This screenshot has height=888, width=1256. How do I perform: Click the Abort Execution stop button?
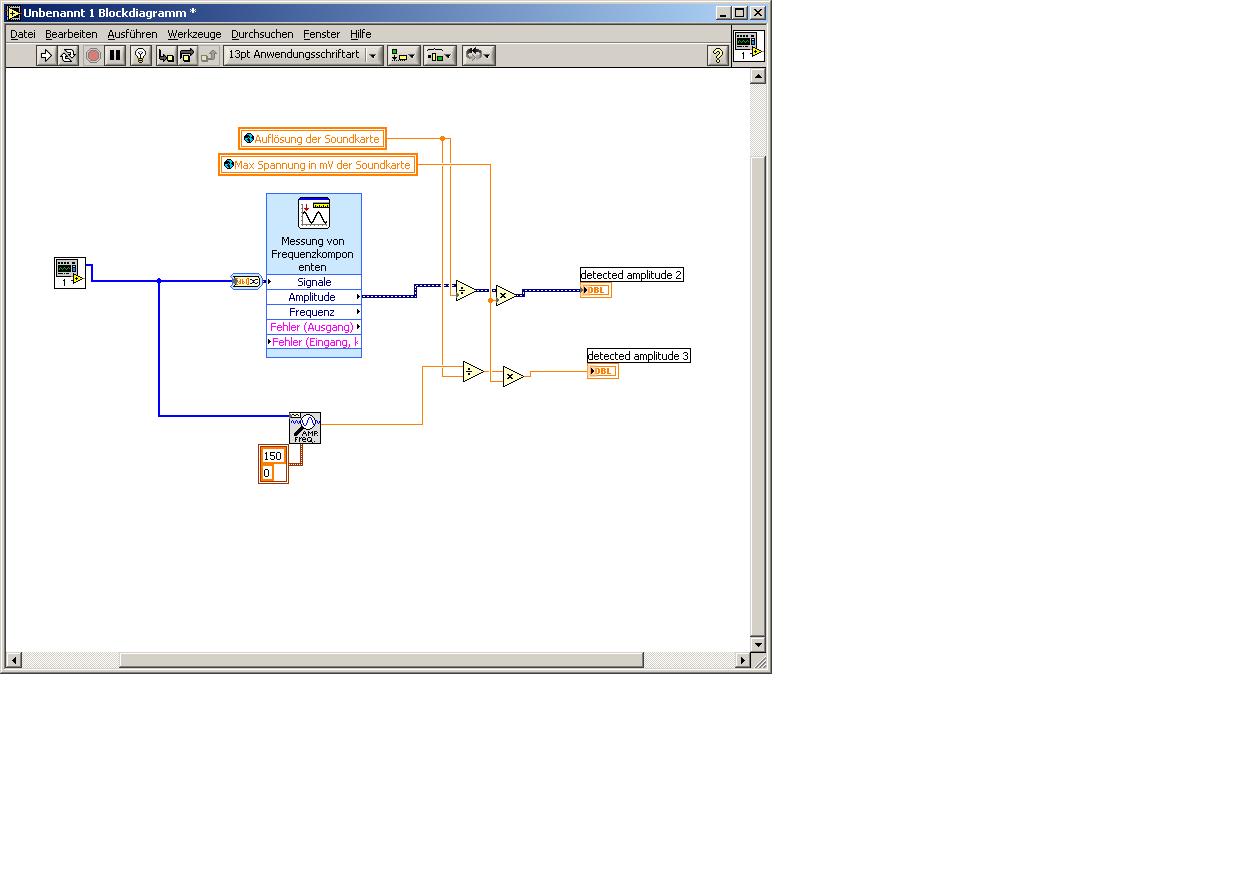[93, 56]
